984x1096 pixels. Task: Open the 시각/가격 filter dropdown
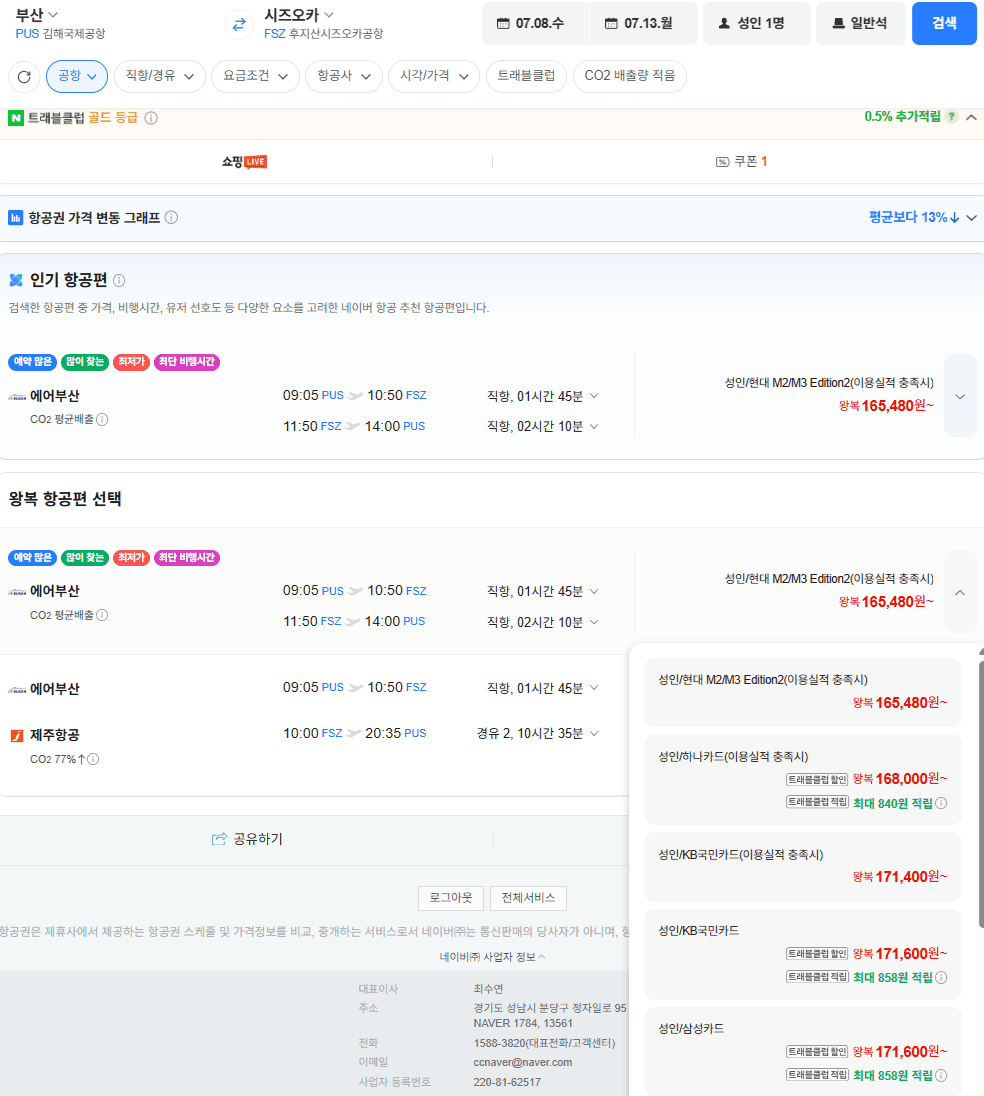pyautogui.click(x=433, y=76)
